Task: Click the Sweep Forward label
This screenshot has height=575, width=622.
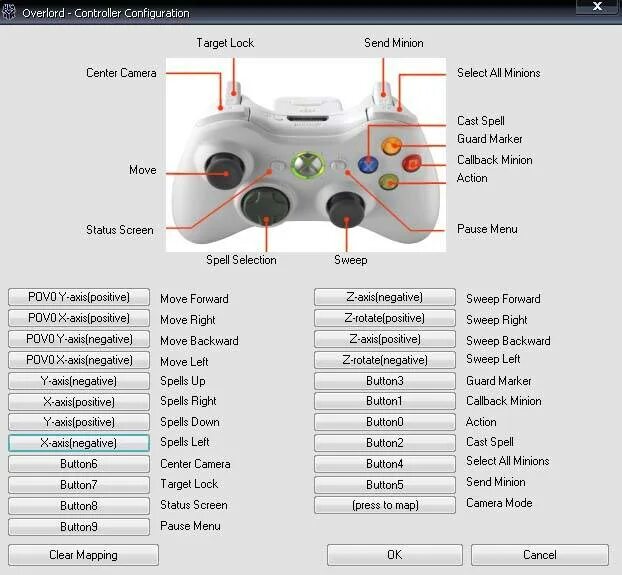Action: (503, 299)
